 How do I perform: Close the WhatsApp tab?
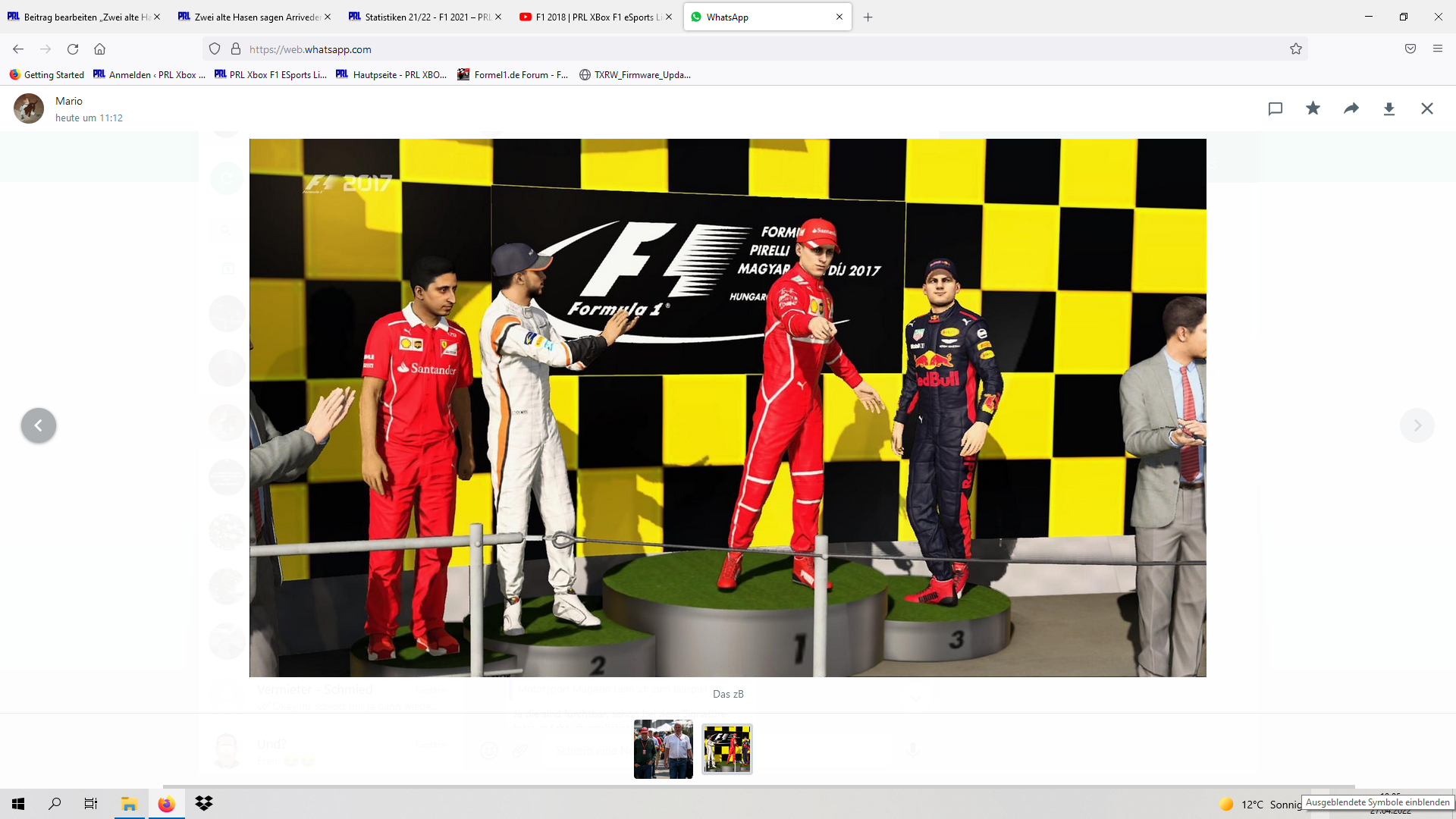coord(839,17)
